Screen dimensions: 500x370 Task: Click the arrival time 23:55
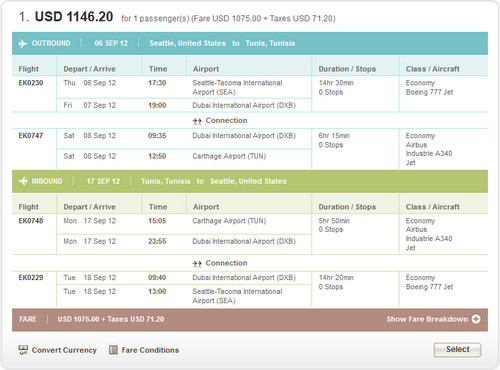pyautogui.click(x=157, y=241)
